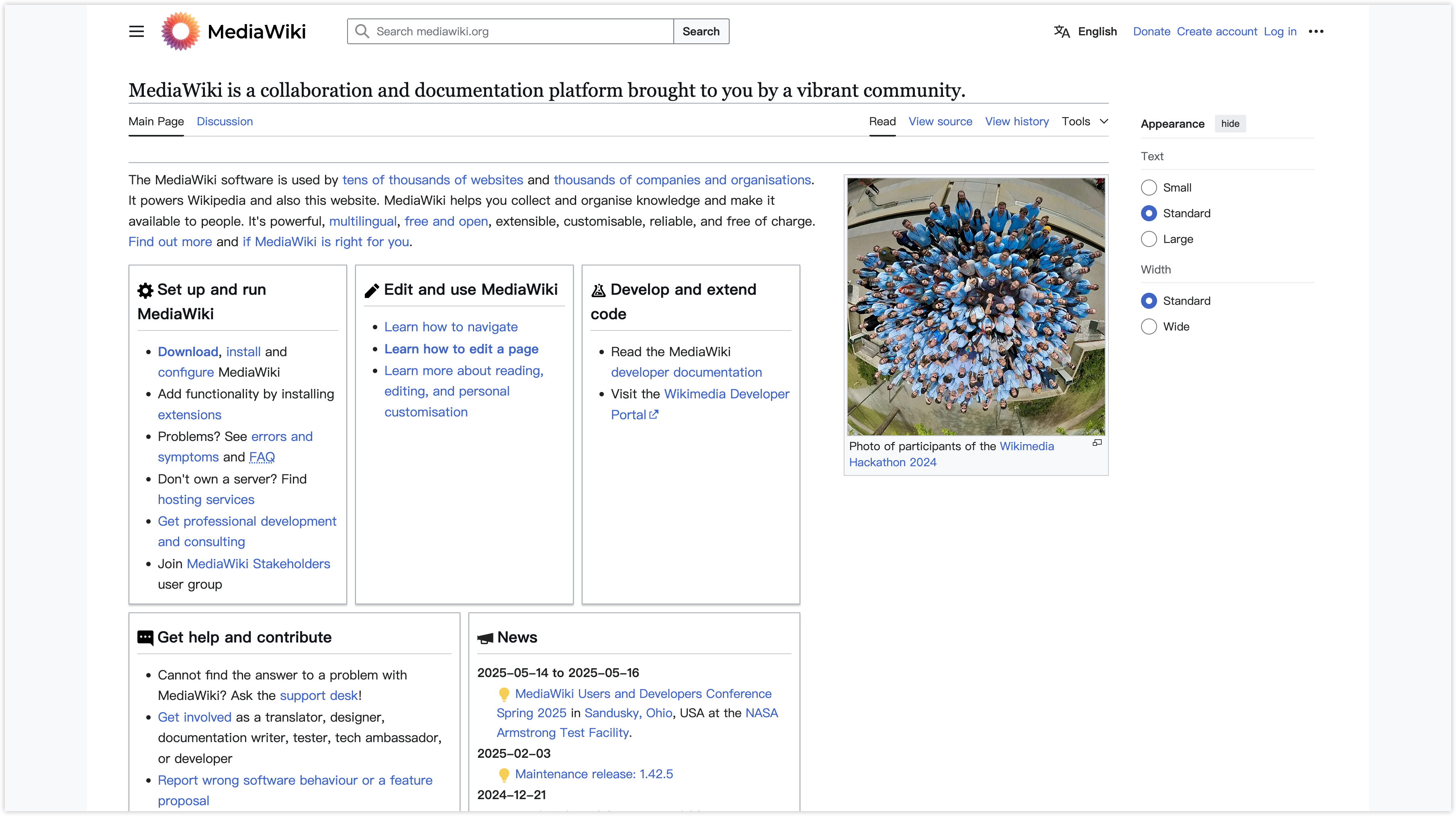Open Sandusky, Ohio link
1456x816 pixels.
coord(628,713)
